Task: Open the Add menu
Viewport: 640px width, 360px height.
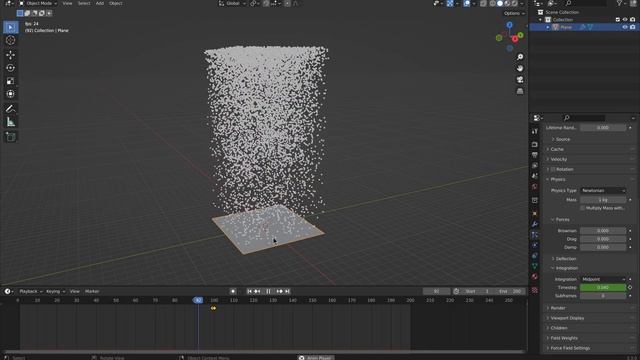Action: [x=100, y=3]
